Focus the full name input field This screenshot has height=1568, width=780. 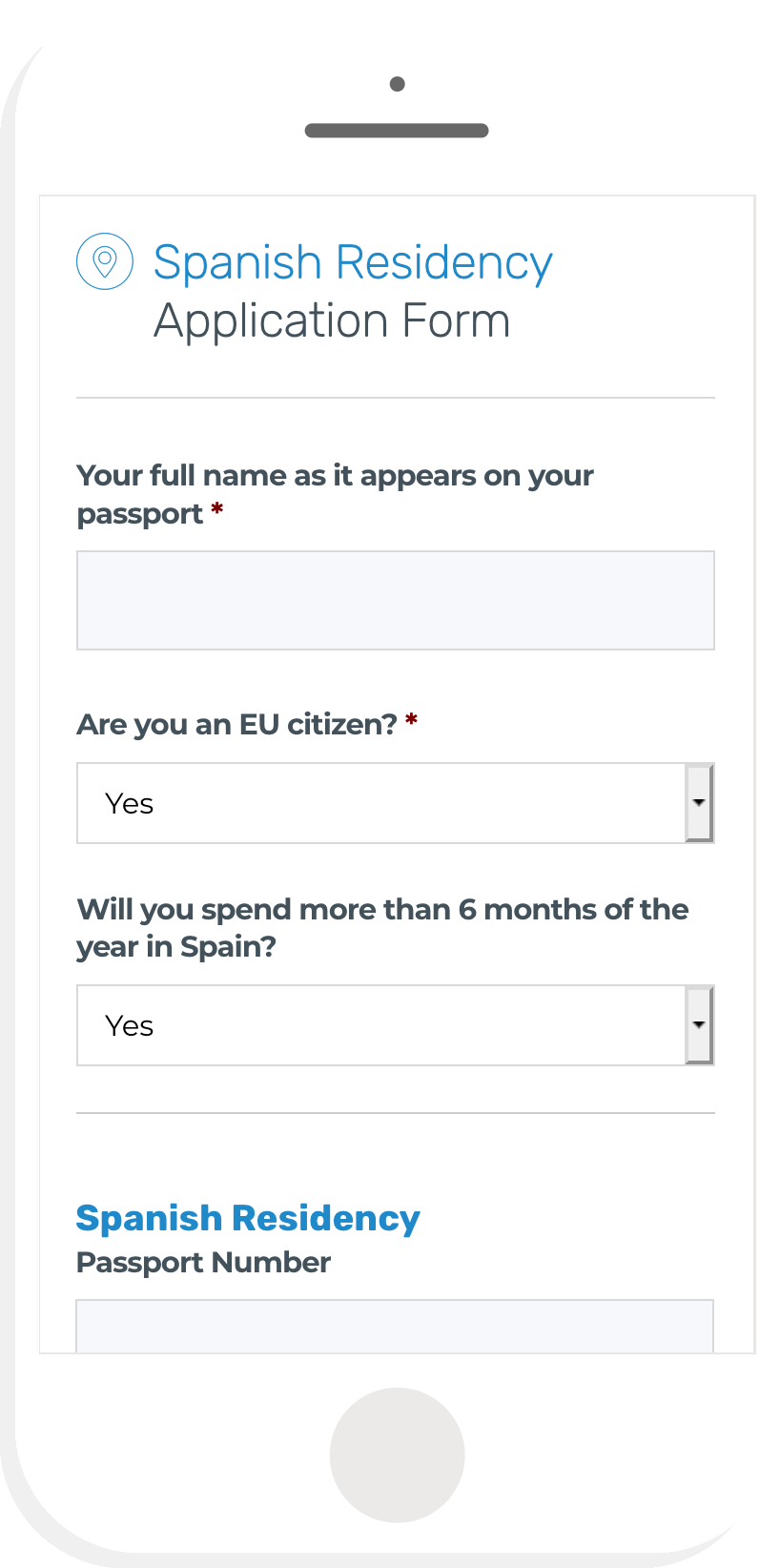[396, 600]
